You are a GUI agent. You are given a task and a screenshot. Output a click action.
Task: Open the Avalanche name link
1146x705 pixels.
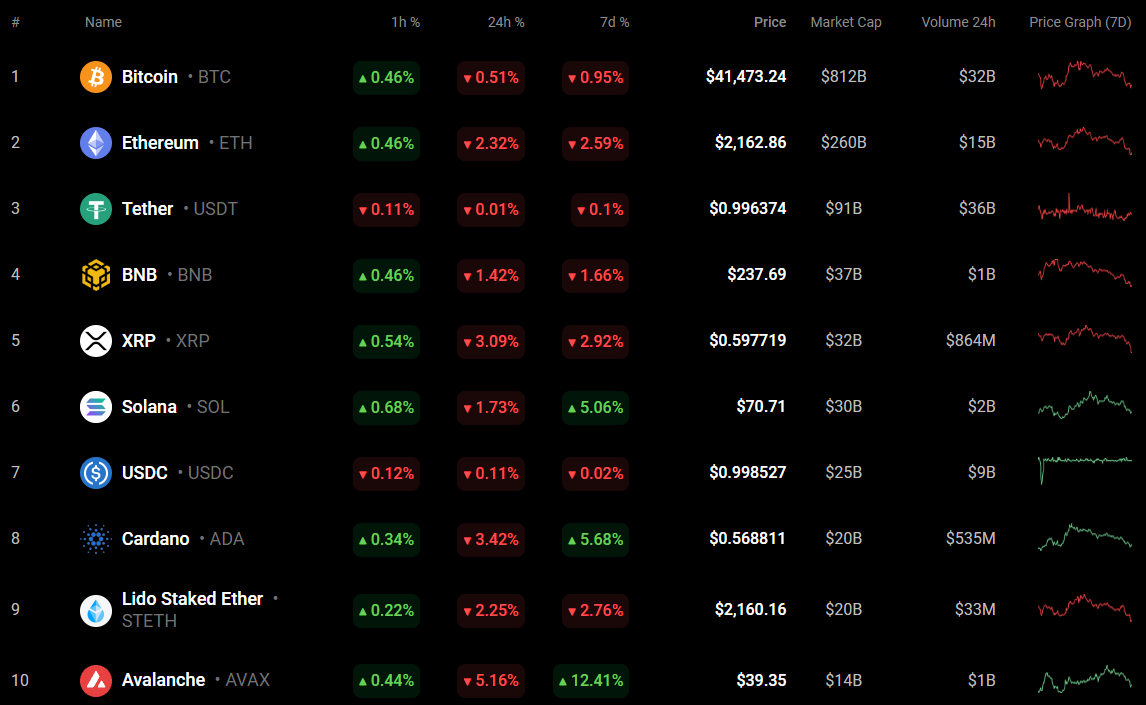coord(163,680)
